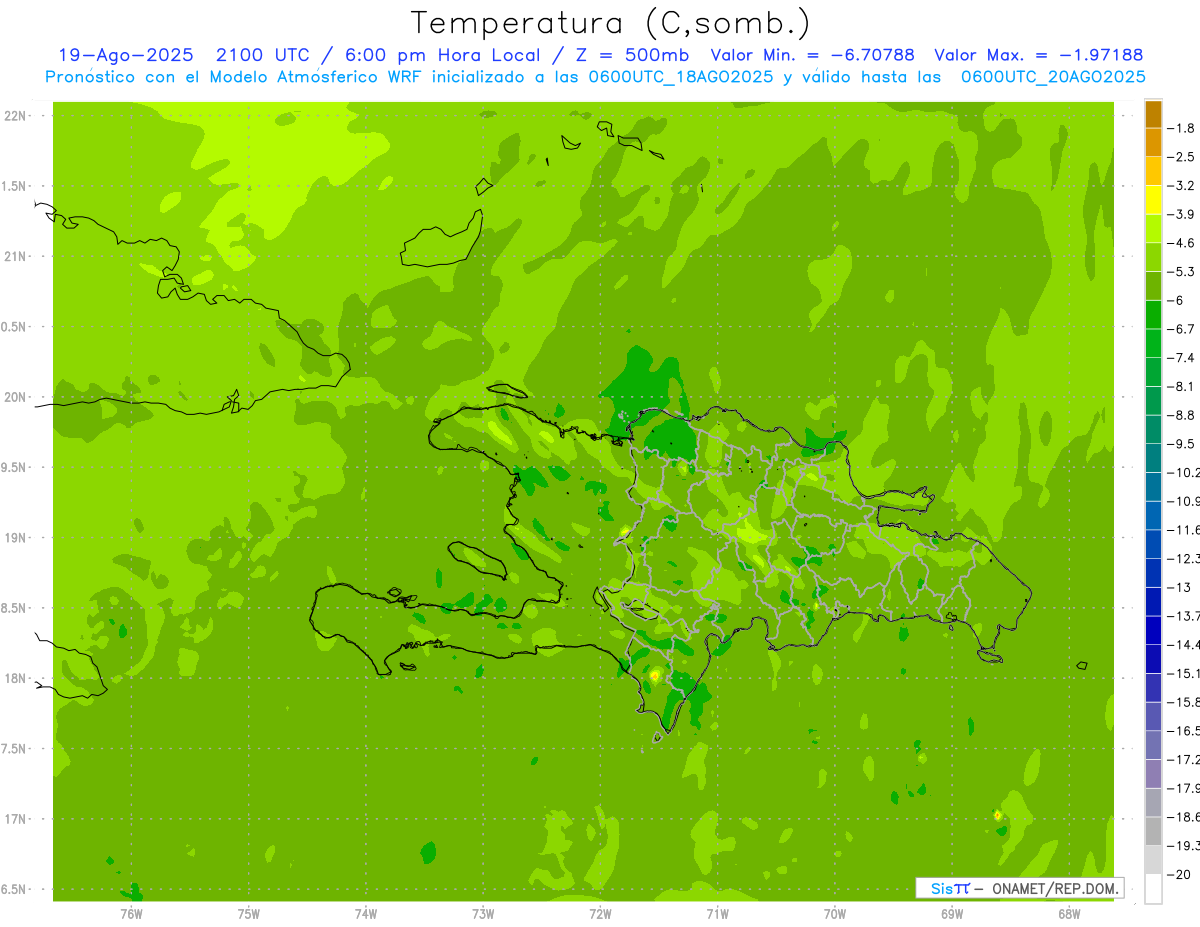The image size is (1200, 927).
Task: Click the colorbar swatch between -6 and -6.7
Action: pos(1153,315)
